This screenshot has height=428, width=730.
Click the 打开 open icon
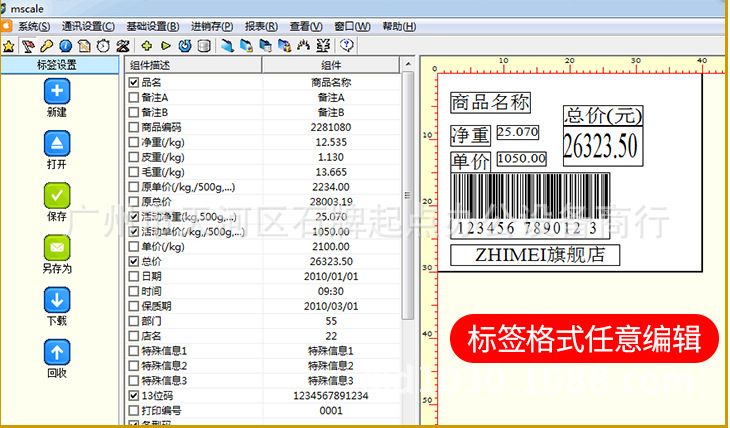coord(57,143)
